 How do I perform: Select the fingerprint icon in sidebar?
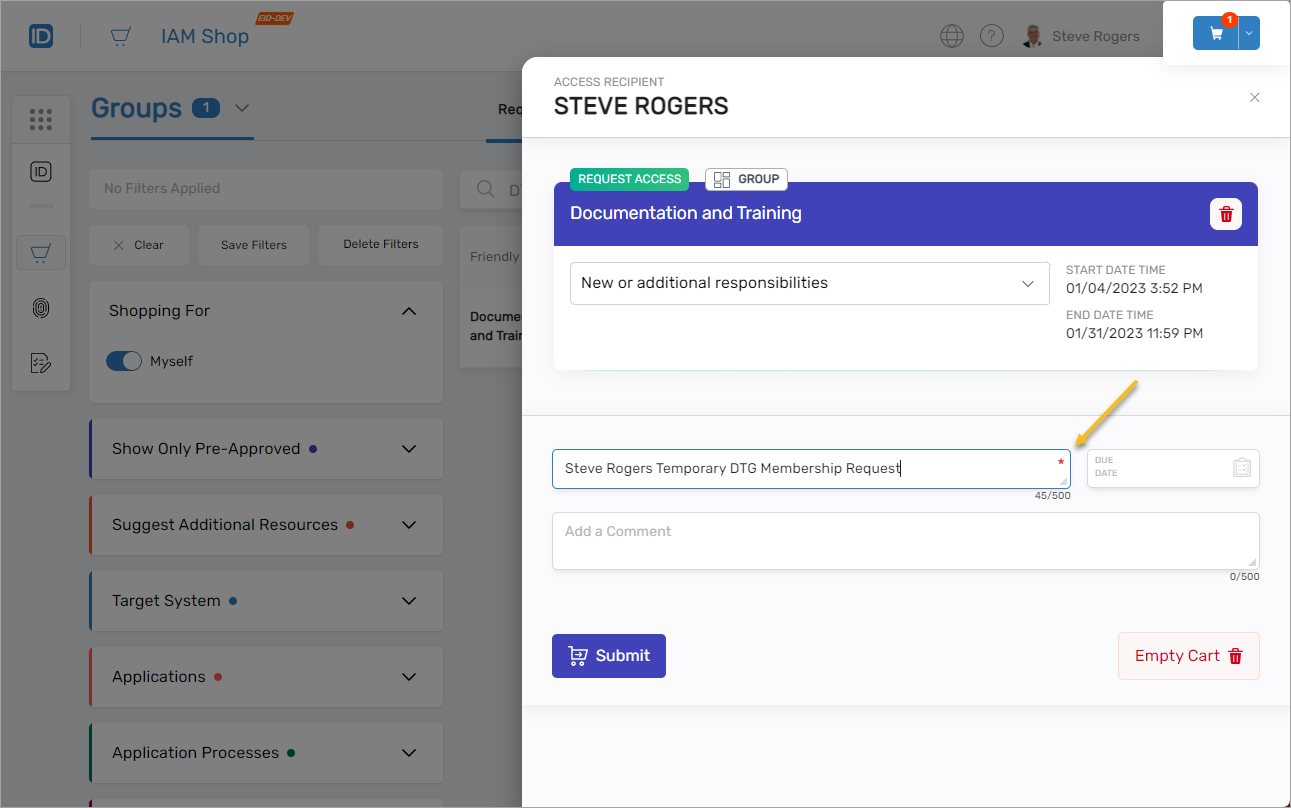[x=41, y=308]
